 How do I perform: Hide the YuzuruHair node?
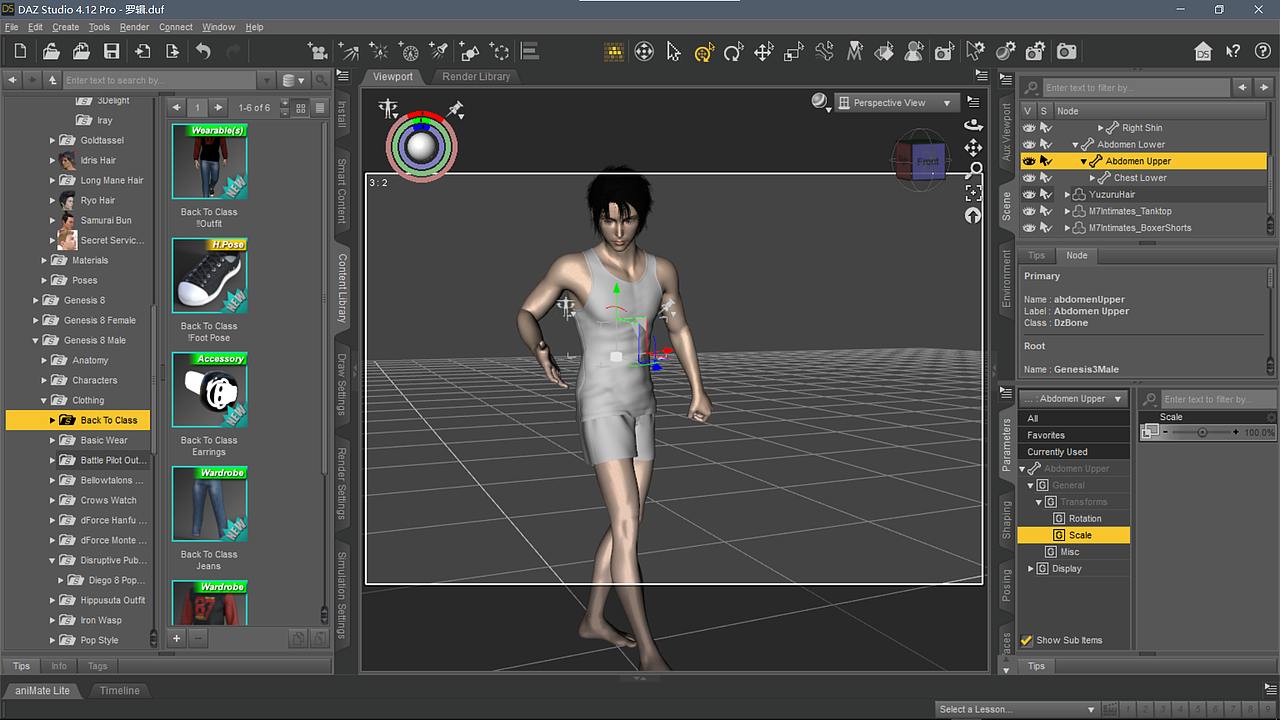pos(1028,194)
